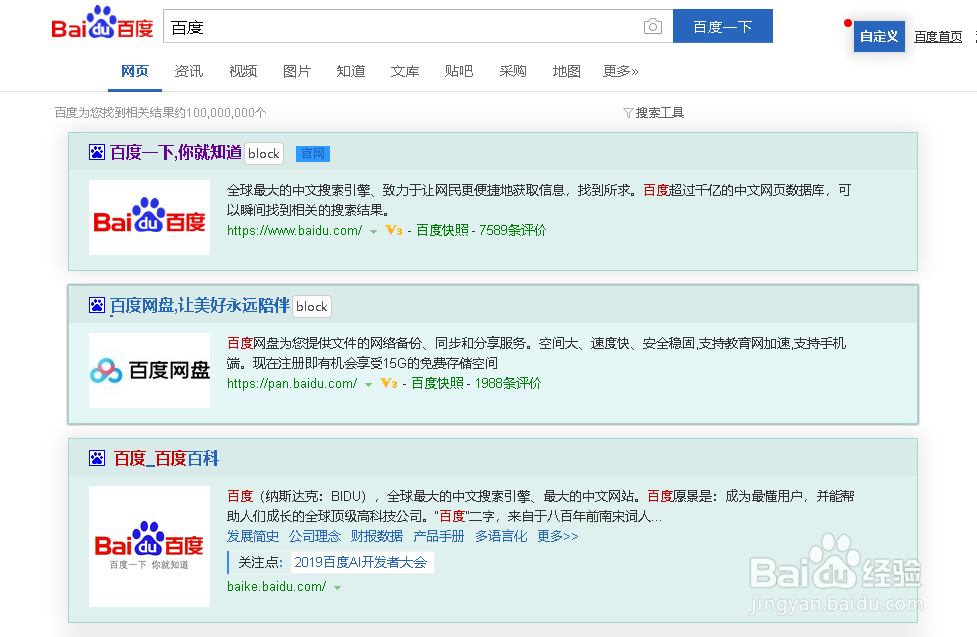Click the paw icon beside 百度_百度百科 title

pyautogui.click(x=97, y=458)
